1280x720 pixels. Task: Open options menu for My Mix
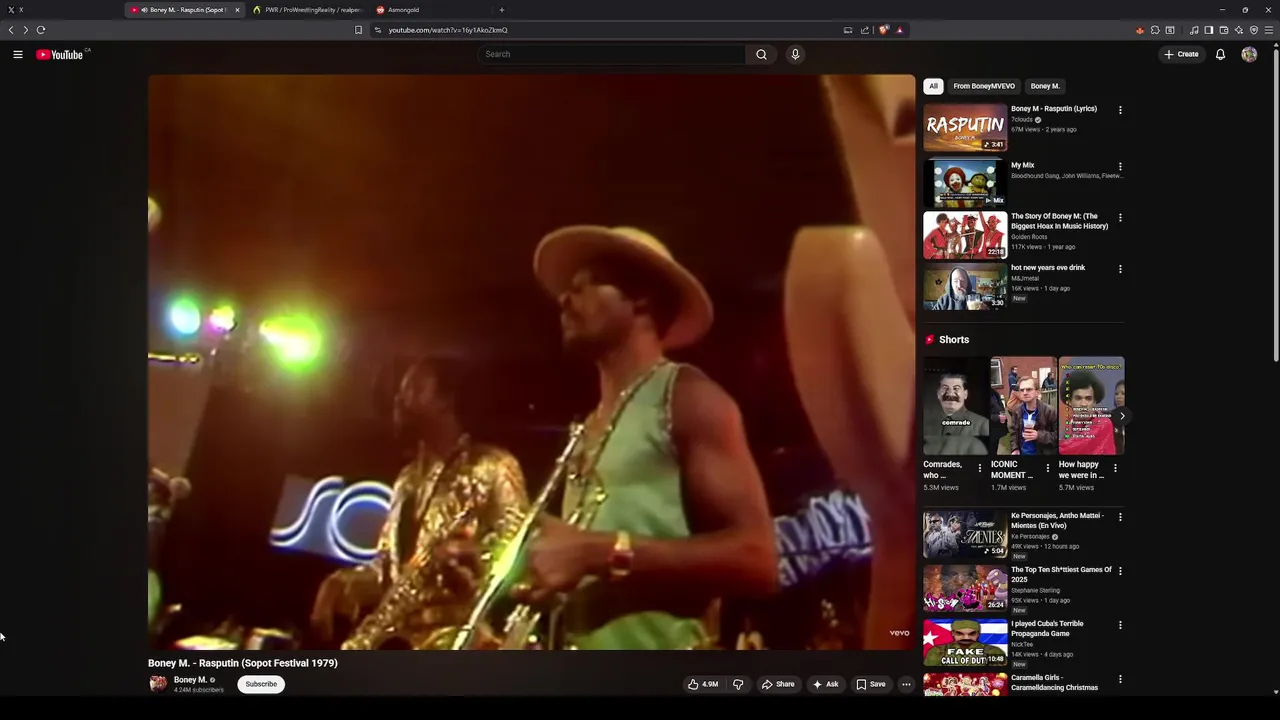coord(1120,167)
